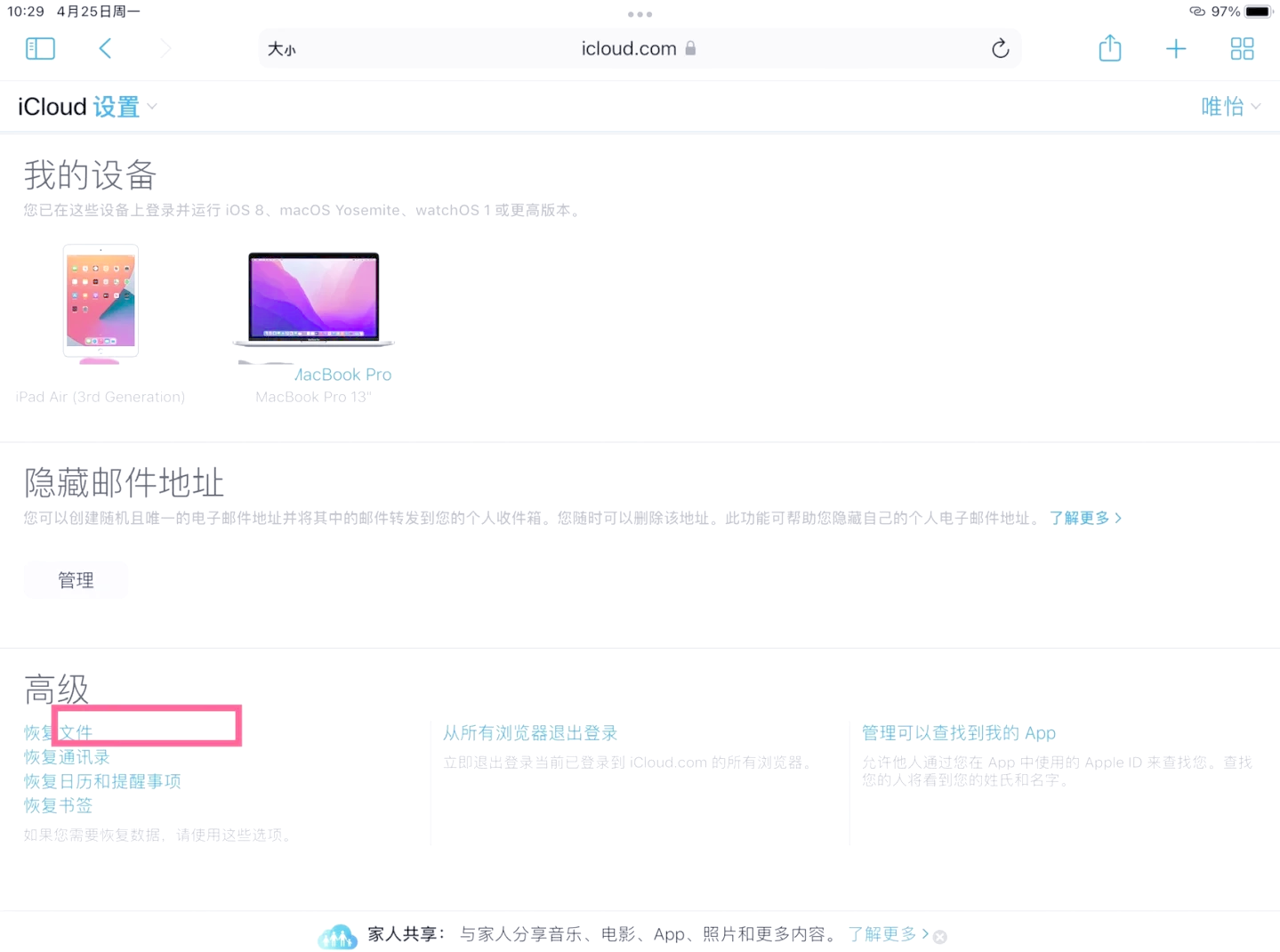
Task: Click the Family Sharing cloud icon
Action: pyautogui.click(x=337, y=935)
